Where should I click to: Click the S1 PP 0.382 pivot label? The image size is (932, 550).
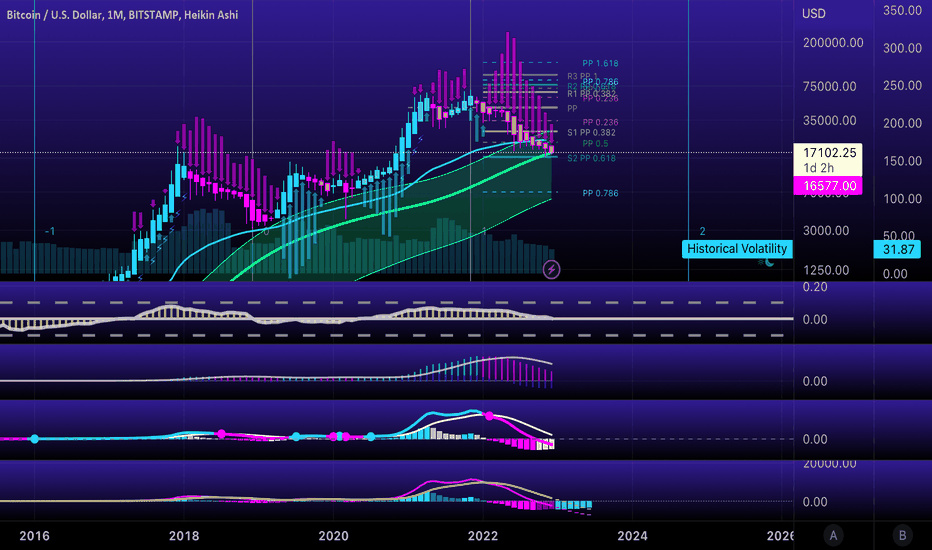pos(591,133)
